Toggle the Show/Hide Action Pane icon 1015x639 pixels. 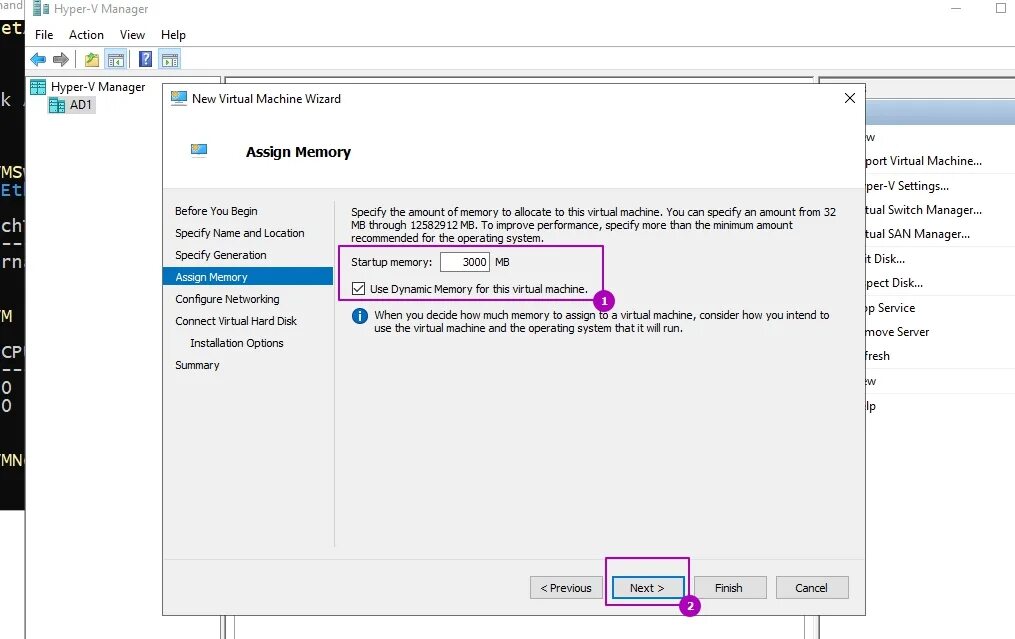coord(170,60)
